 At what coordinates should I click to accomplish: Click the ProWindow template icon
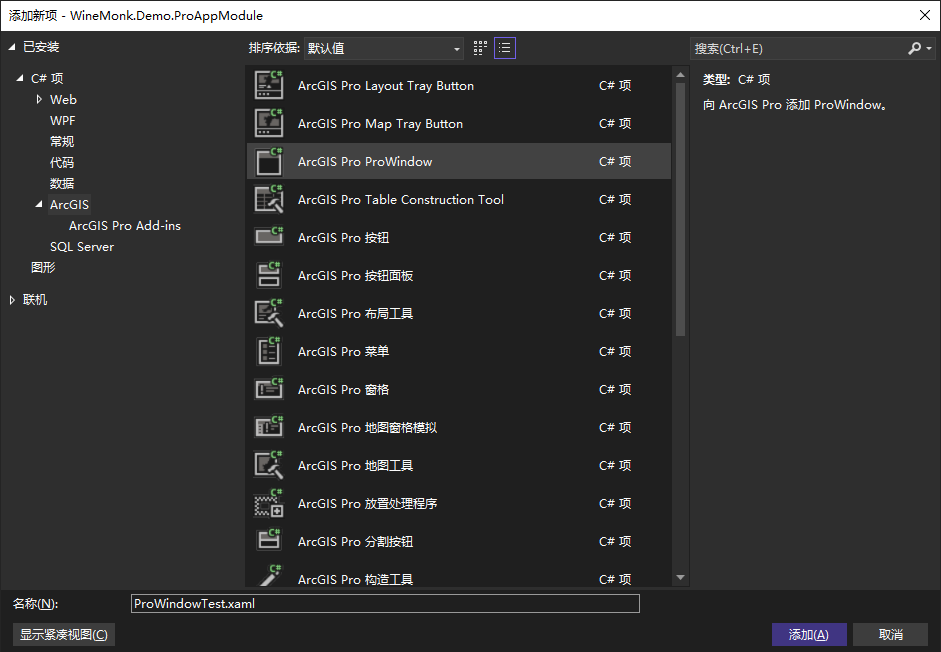(x=269, y=161)
